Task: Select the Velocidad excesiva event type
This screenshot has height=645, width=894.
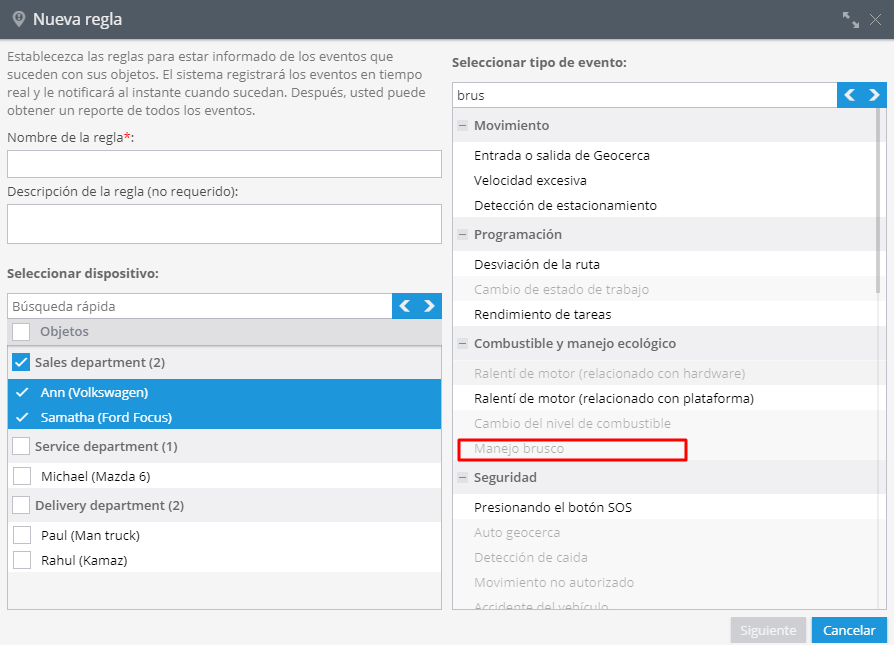Action: 530,180
